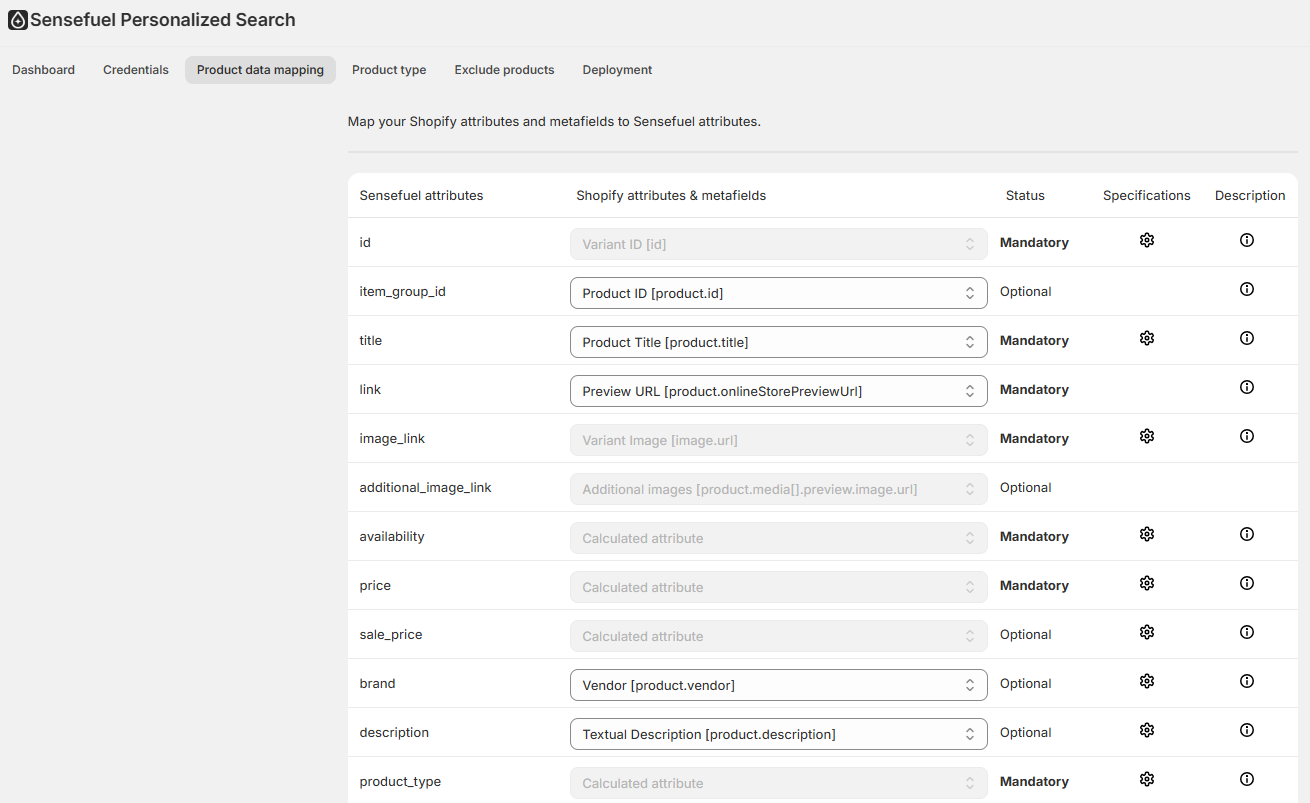Go to the Credentials tab
The width and height of the screenshot is (1310, 803).
(x=136, y=70)
